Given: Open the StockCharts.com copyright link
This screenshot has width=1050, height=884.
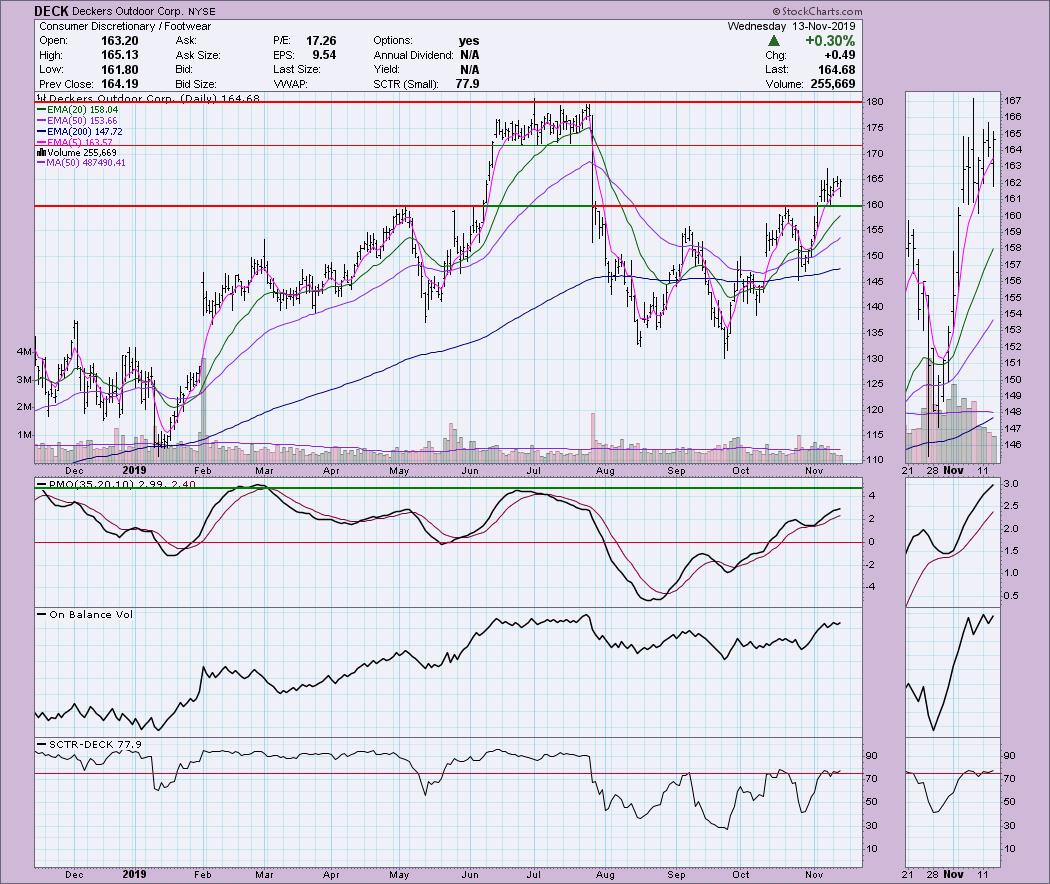Looking at the screenshot, I should tap(817, 11).
